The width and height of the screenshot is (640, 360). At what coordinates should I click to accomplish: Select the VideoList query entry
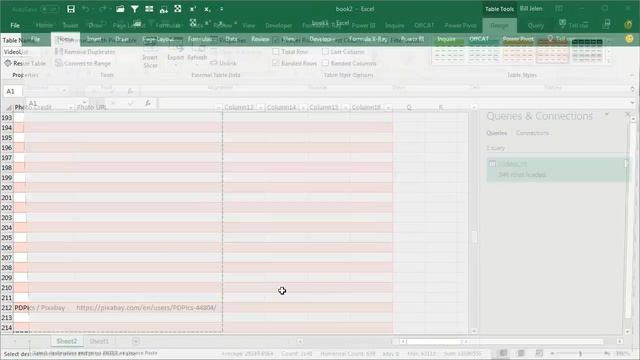click(557, 169)
